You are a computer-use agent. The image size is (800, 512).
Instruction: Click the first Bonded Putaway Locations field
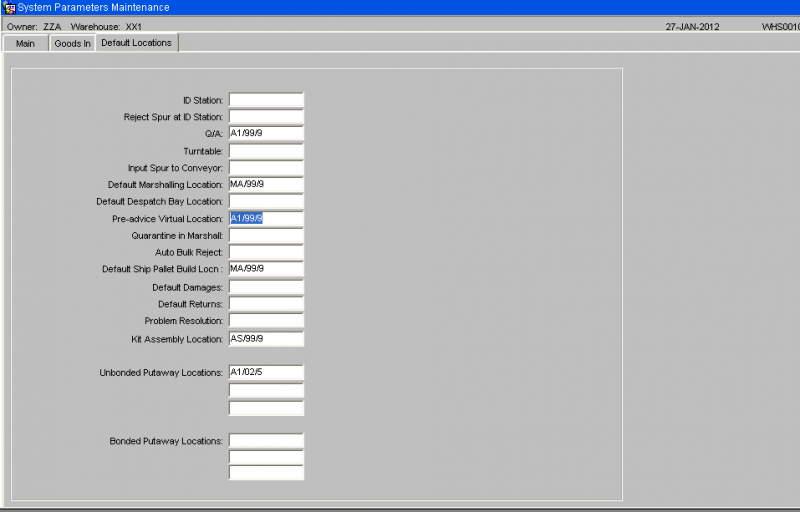pos(266,441)
